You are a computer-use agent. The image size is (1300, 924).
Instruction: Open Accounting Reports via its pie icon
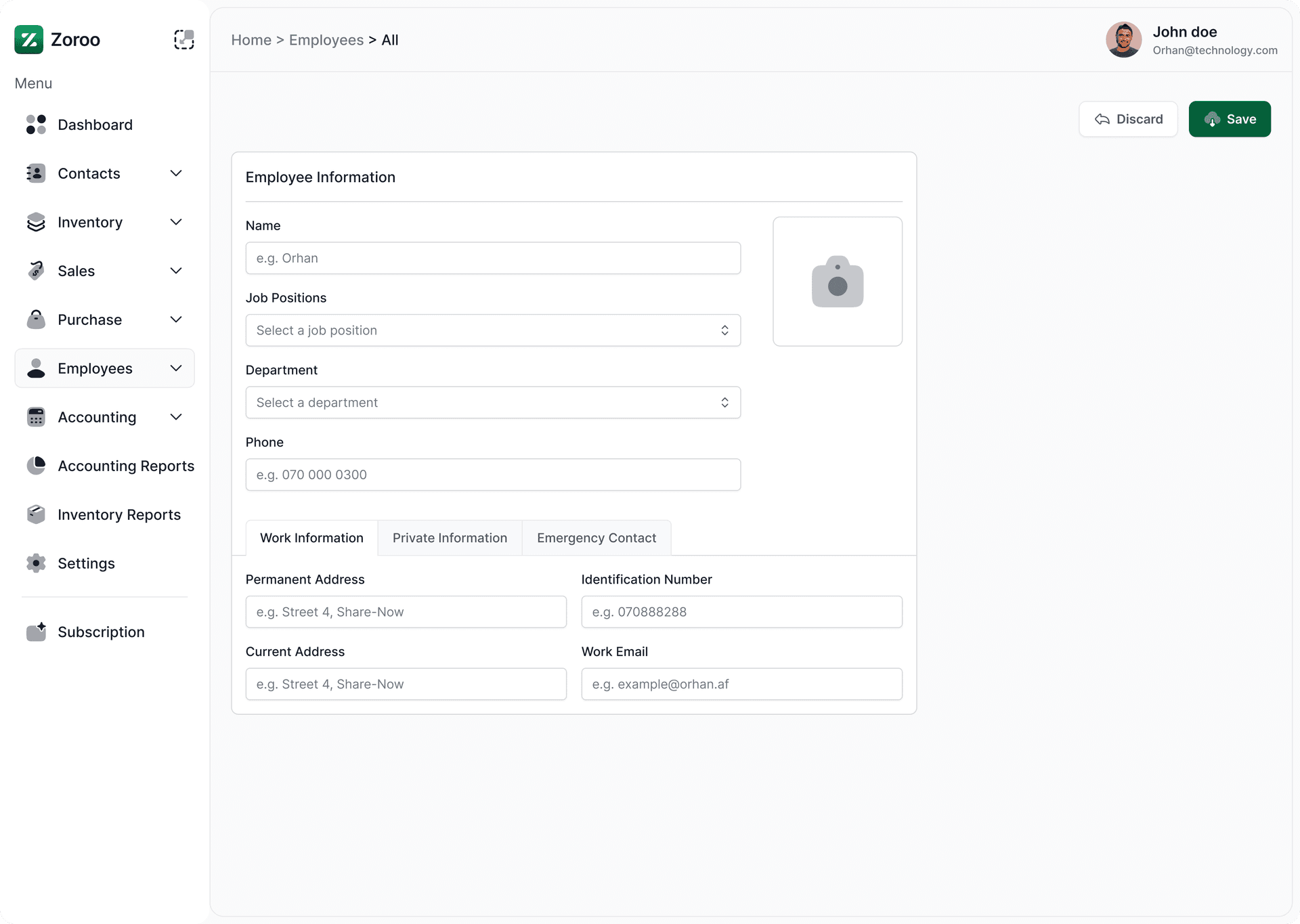coord(36,466)
